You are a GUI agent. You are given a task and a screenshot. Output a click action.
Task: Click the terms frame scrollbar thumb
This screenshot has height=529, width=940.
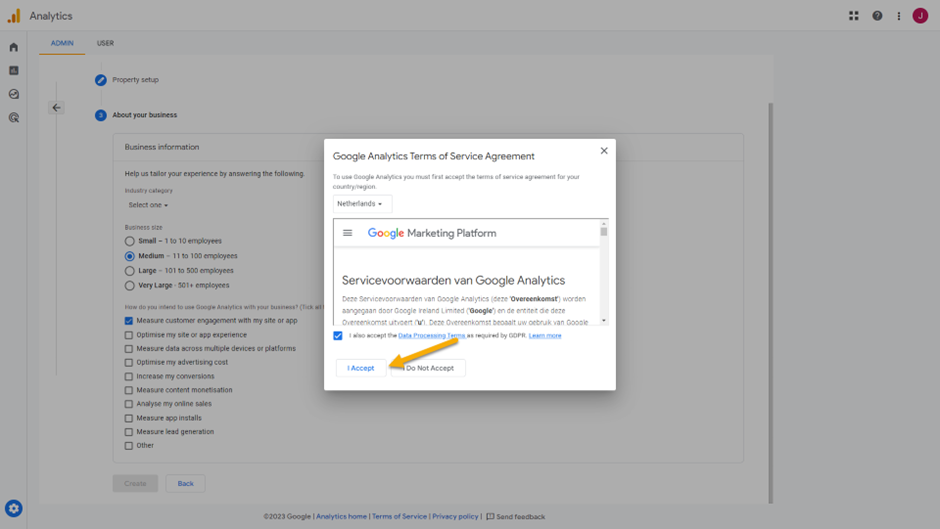pos(604,232)
